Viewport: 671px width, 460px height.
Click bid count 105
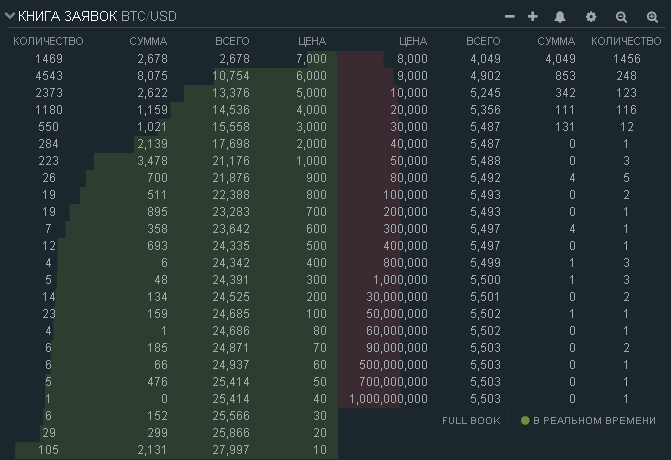(48, 450)
